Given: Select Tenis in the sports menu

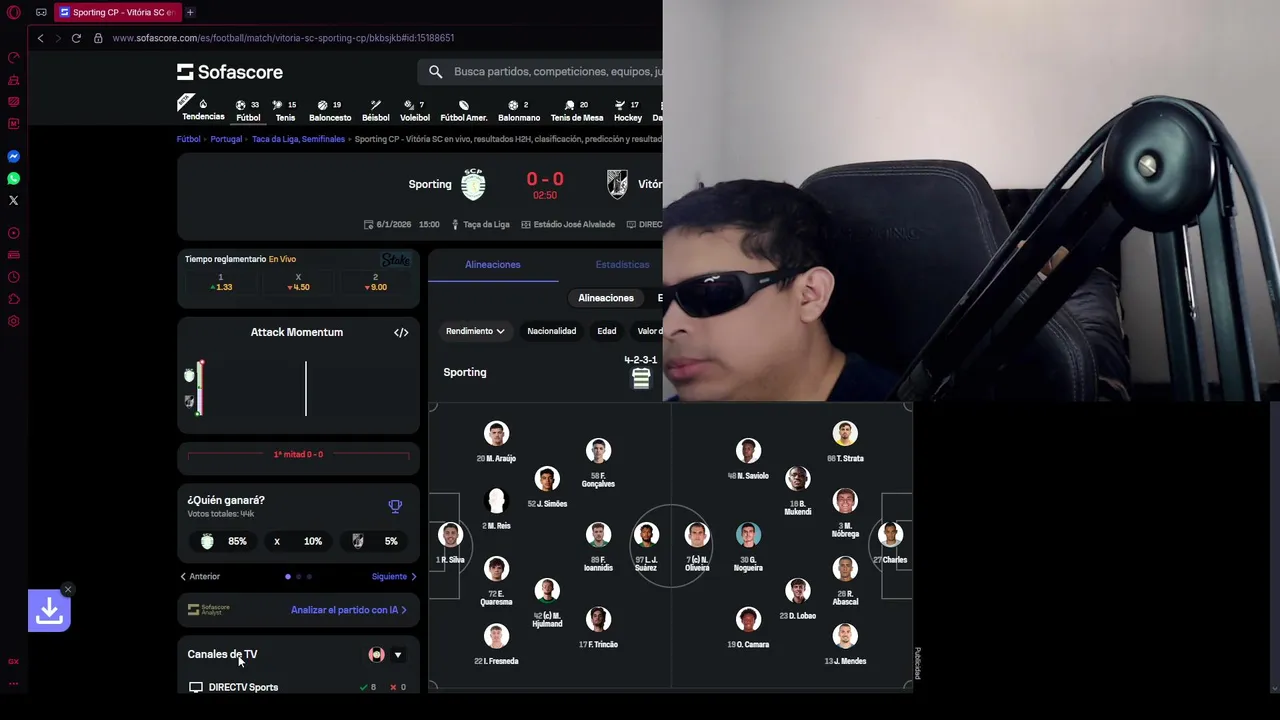Looking at the screenshot, I should pyautogui.click(x=285, y=110).
